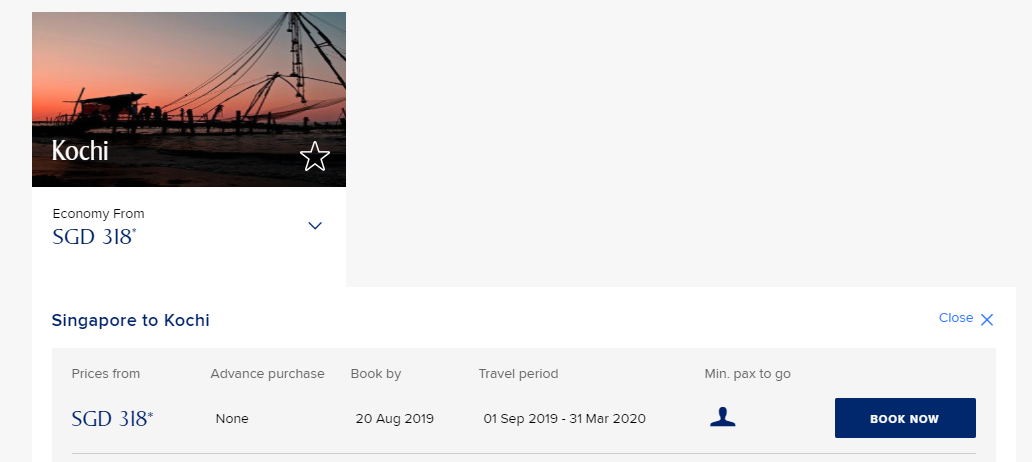Collapse the Kochi fare chevron
The width and height of the screenshot is (1032, 462).
(x=315, y=226)
